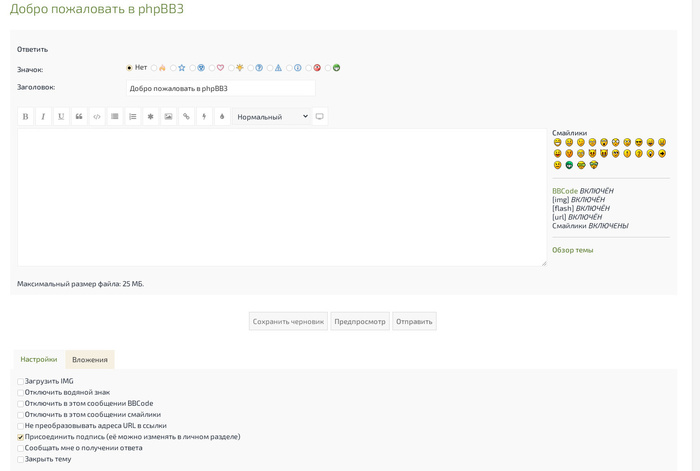Click the 'Смайлики ВКЛЮЧЕНЫ' status text
This screenshot has height=471, width=700.
[590, 226]
